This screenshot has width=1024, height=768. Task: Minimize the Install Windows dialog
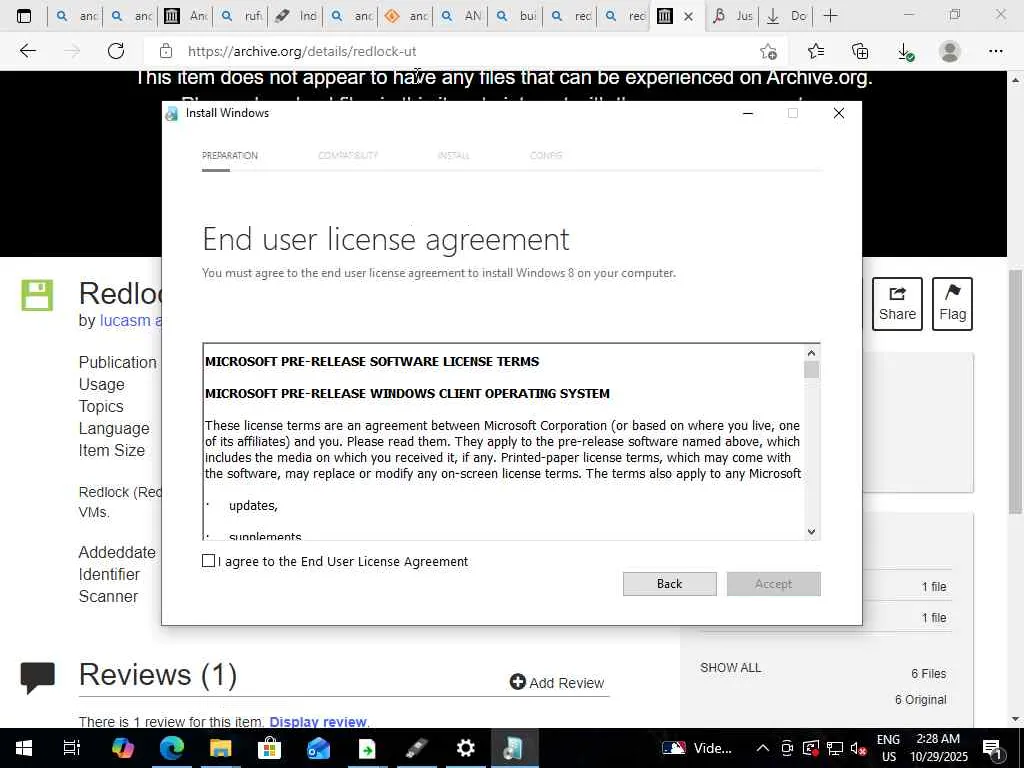point(748,113)
